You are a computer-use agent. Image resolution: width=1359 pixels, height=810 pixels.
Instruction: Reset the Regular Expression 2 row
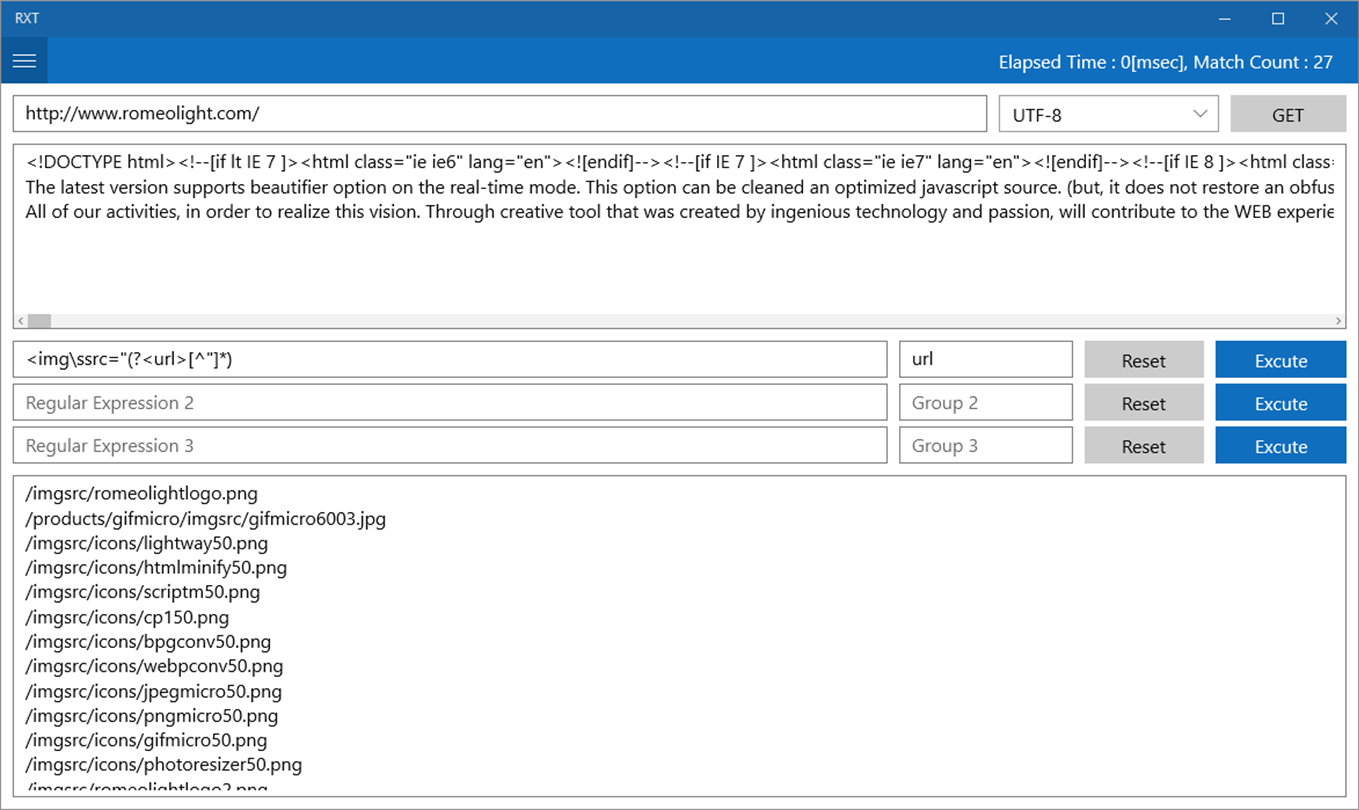tap(1144, 403)
